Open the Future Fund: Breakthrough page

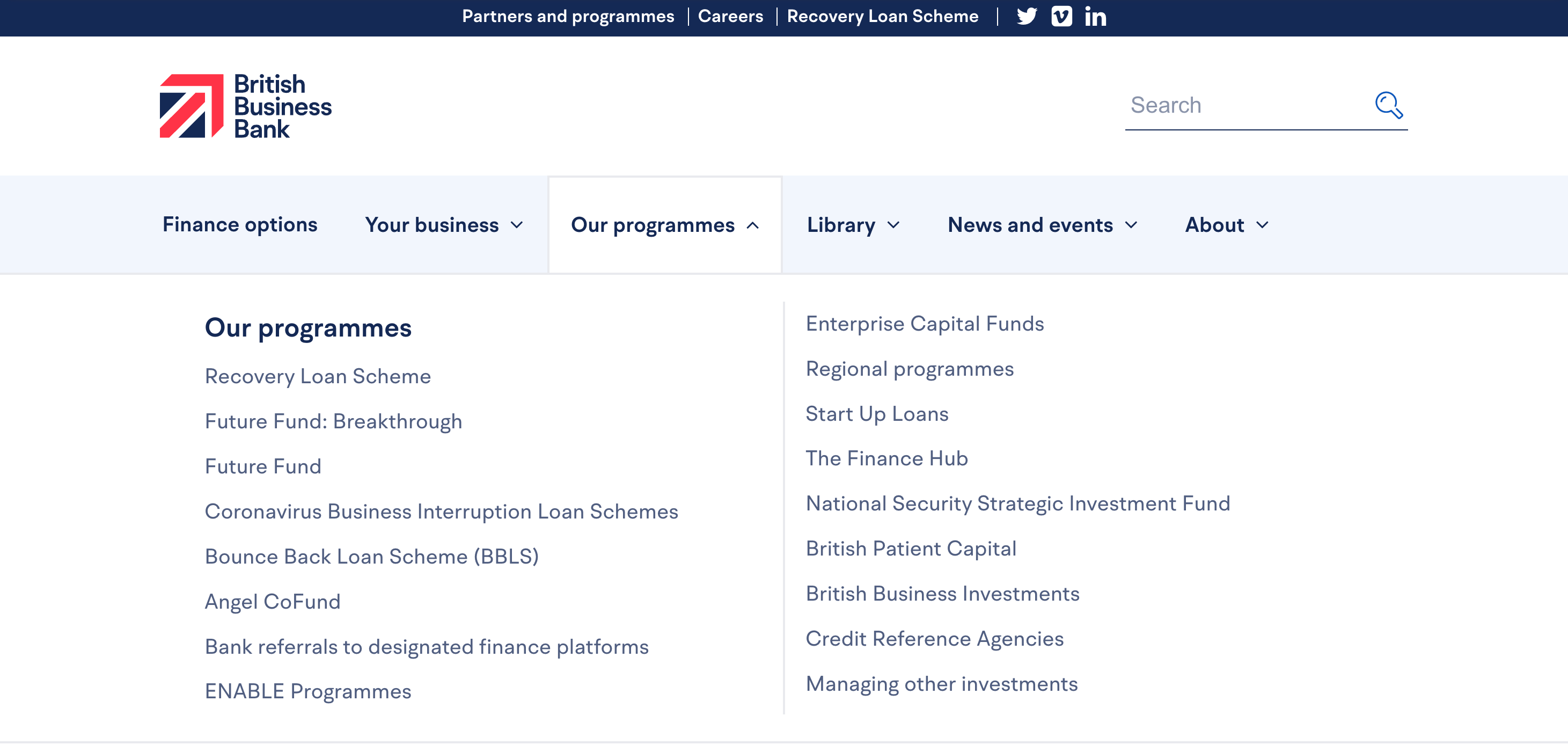(334, 421)
